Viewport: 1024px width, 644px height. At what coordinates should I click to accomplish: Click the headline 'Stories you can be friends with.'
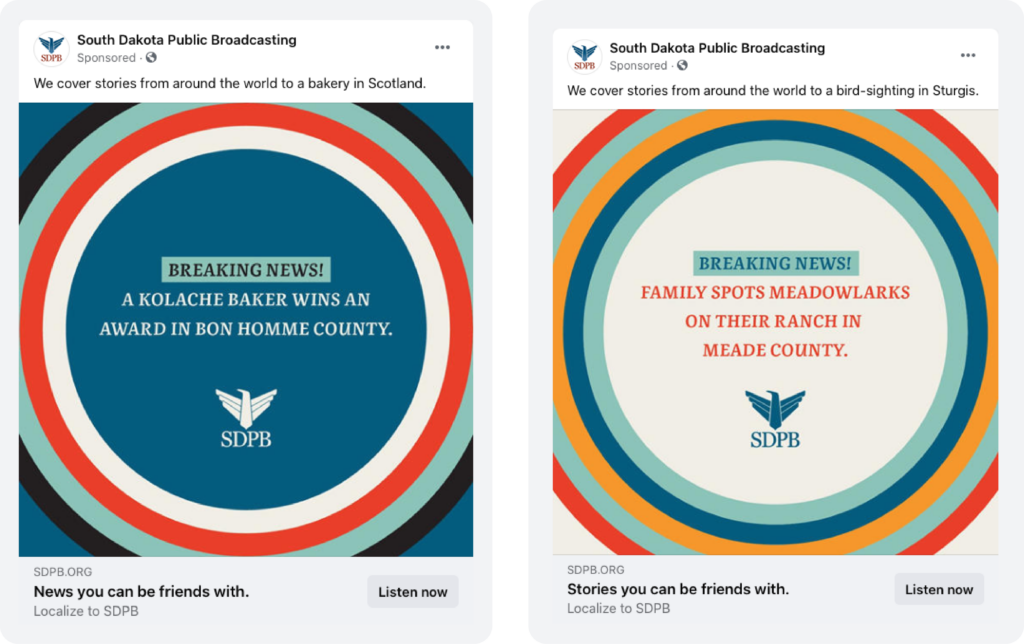coord(678,589)
